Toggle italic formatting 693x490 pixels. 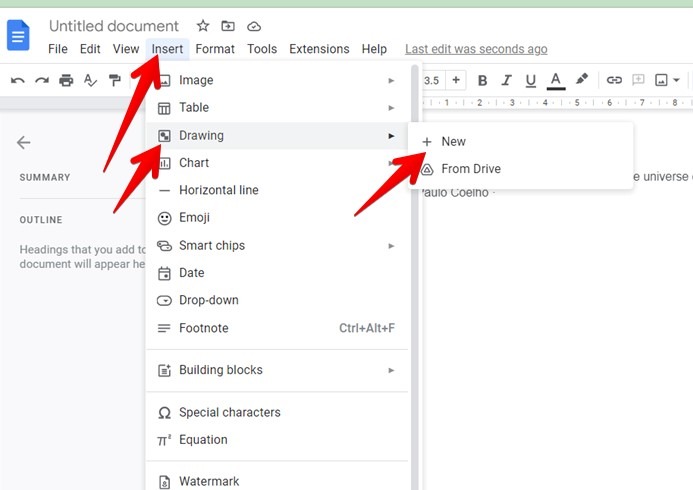(506, 80)
